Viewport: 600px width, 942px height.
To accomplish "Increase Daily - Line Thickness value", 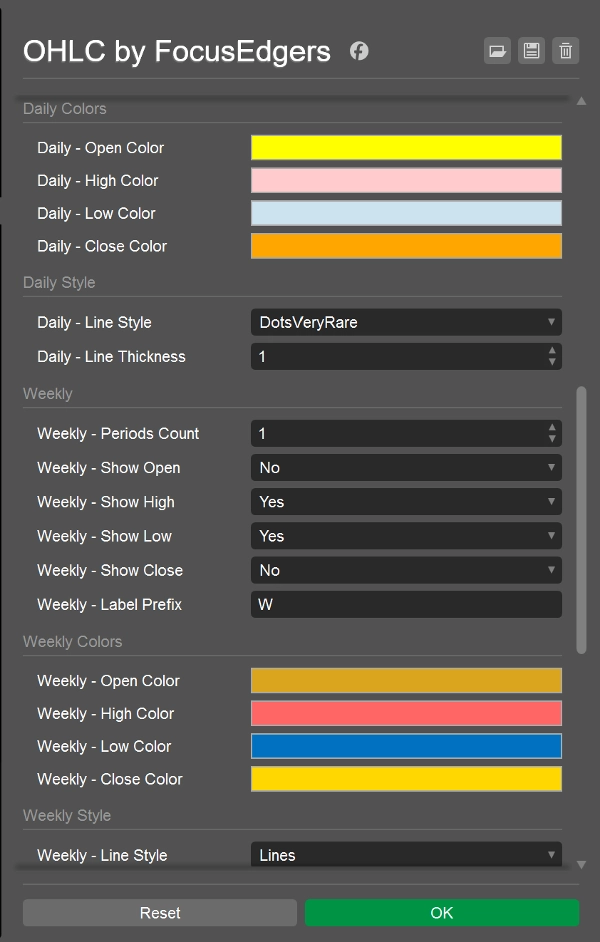I will tap(552, 350).
